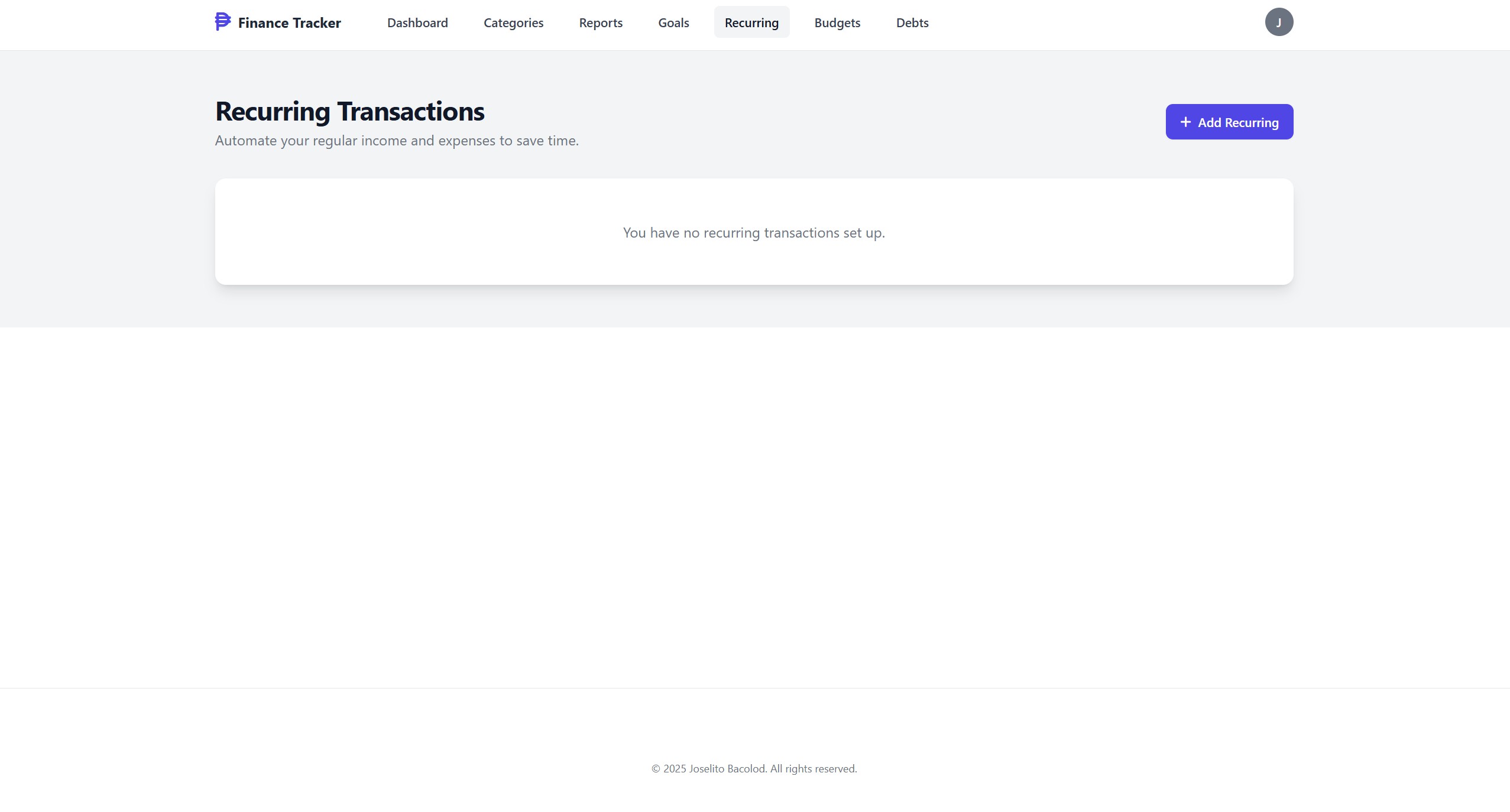This screenshot has width=1510, height=812.
Task: Click the Tracker word in logo
Action: 316,23
